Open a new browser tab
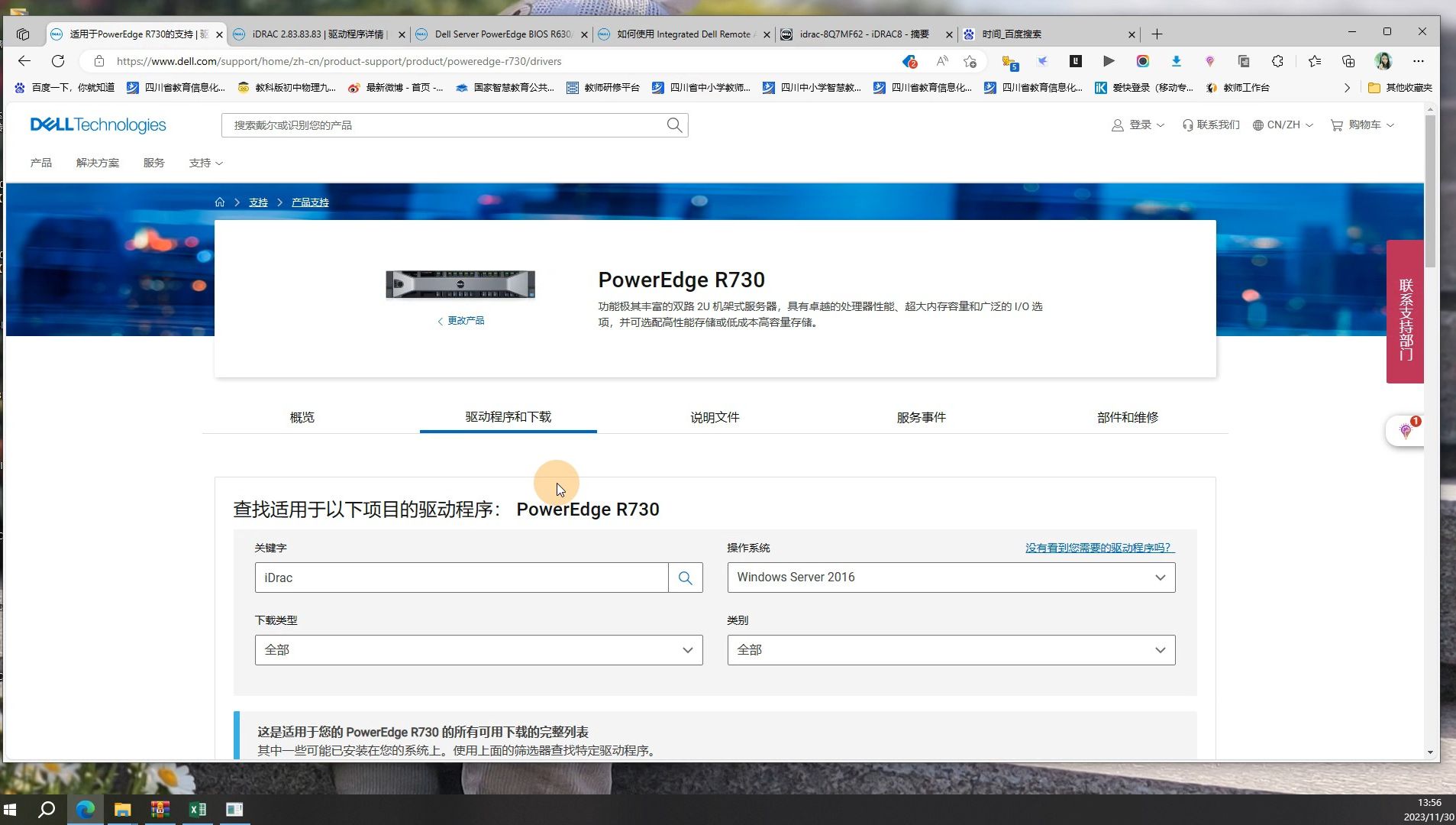Viewport: 1456px width, 825px height. (x=1157, y=34)
